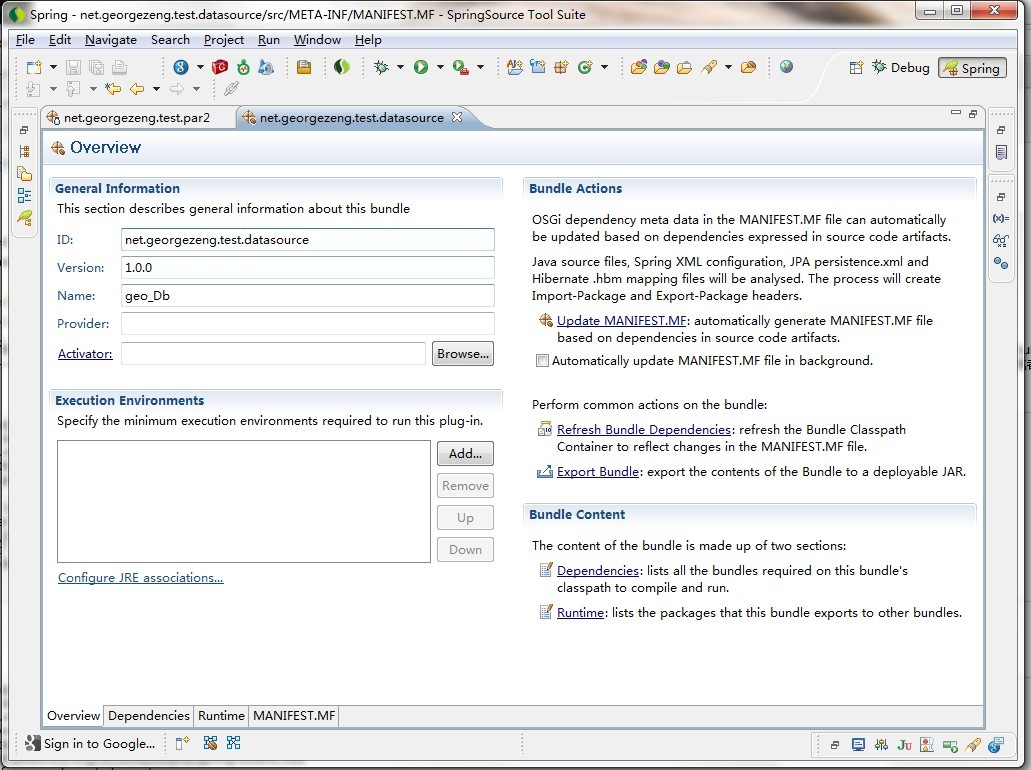Image resolution: width=1031 pixels, height=770 pixels.
Task: Click the yellow clipboard toolbar icon
Action: tap(304, 67)
